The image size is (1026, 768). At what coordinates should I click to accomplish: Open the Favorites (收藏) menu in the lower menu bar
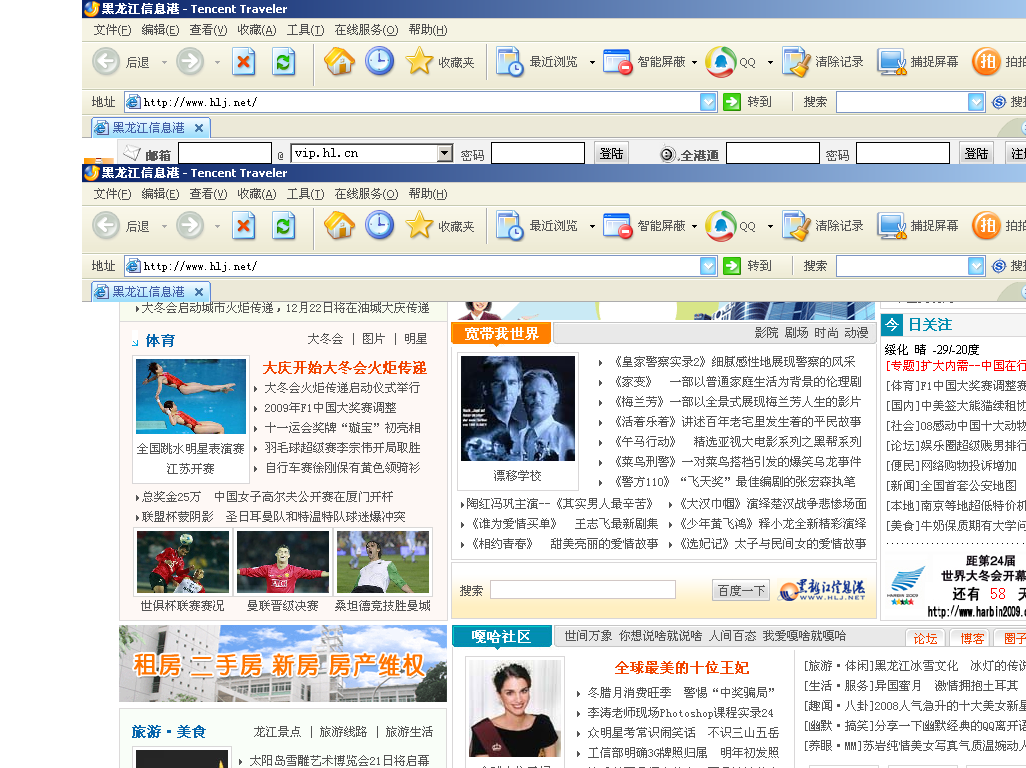pyautogui.click(x=257, y=194)
